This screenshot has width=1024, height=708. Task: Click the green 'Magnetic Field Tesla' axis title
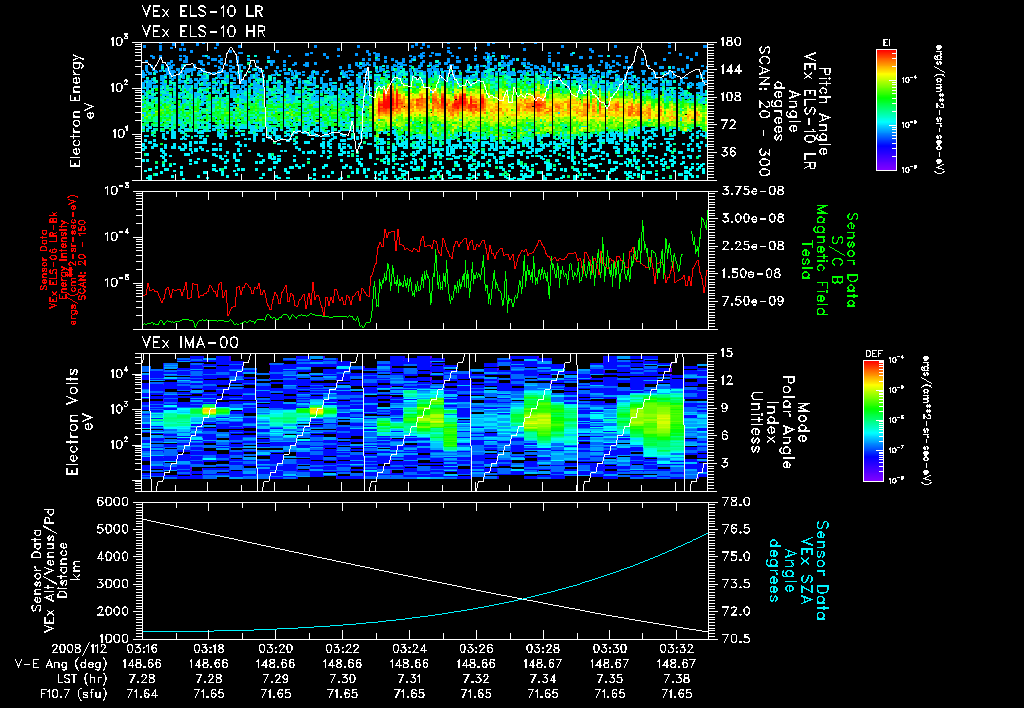[814, 260]
